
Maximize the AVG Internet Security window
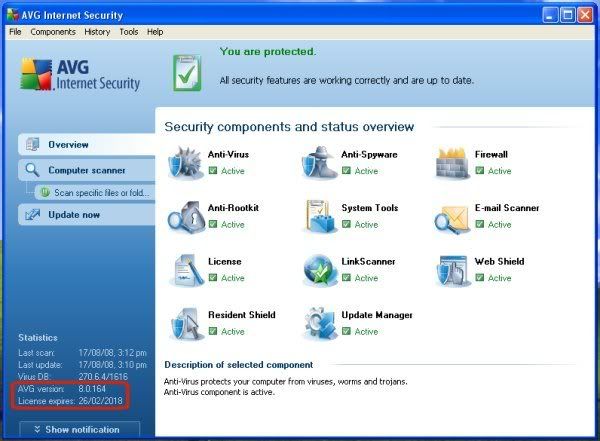[x=567, y=15]
